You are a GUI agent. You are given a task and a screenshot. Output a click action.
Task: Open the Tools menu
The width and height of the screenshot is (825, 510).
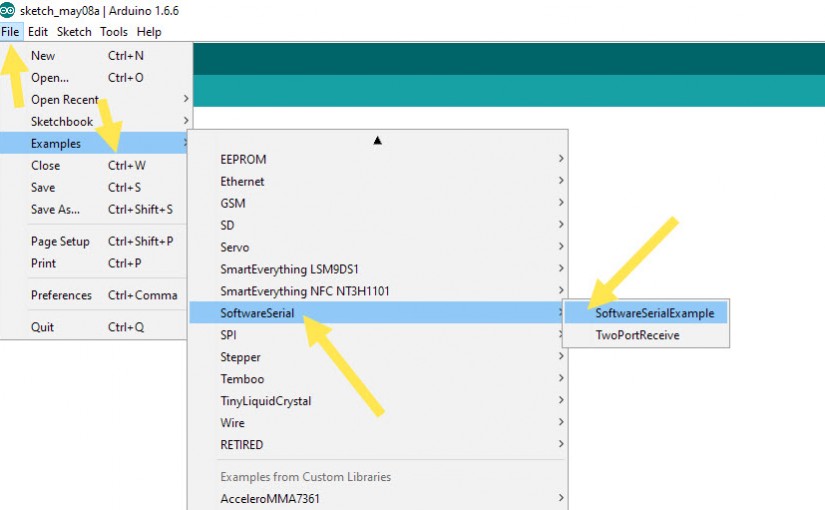pyautogui.click(x=114, y=32)
